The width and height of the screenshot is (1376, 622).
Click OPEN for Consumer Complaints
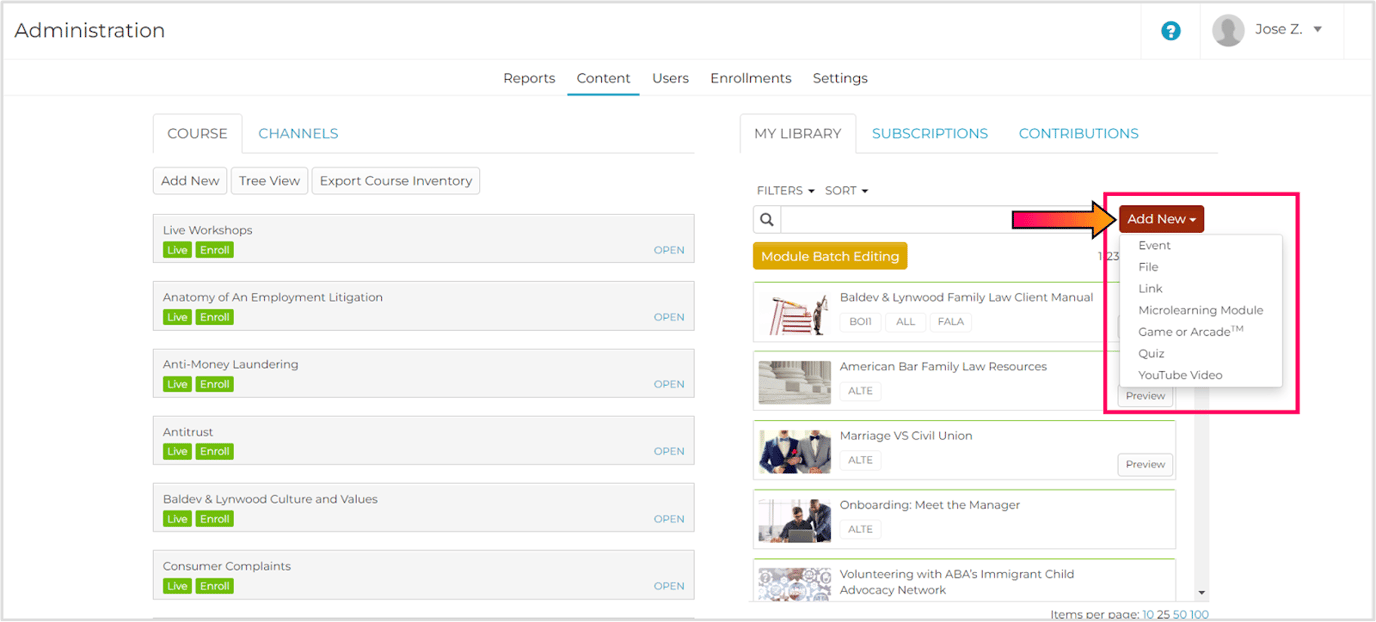pos(669,586)
